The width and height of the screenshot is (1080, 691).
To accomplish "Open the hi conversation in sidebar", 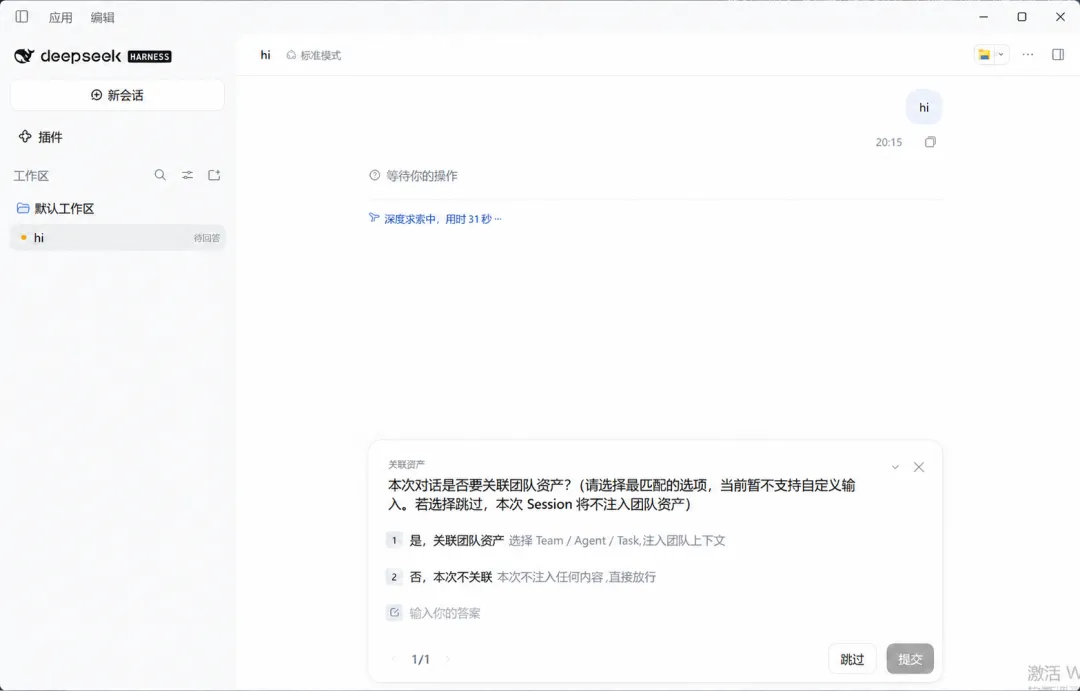I will tap(117, 238).
